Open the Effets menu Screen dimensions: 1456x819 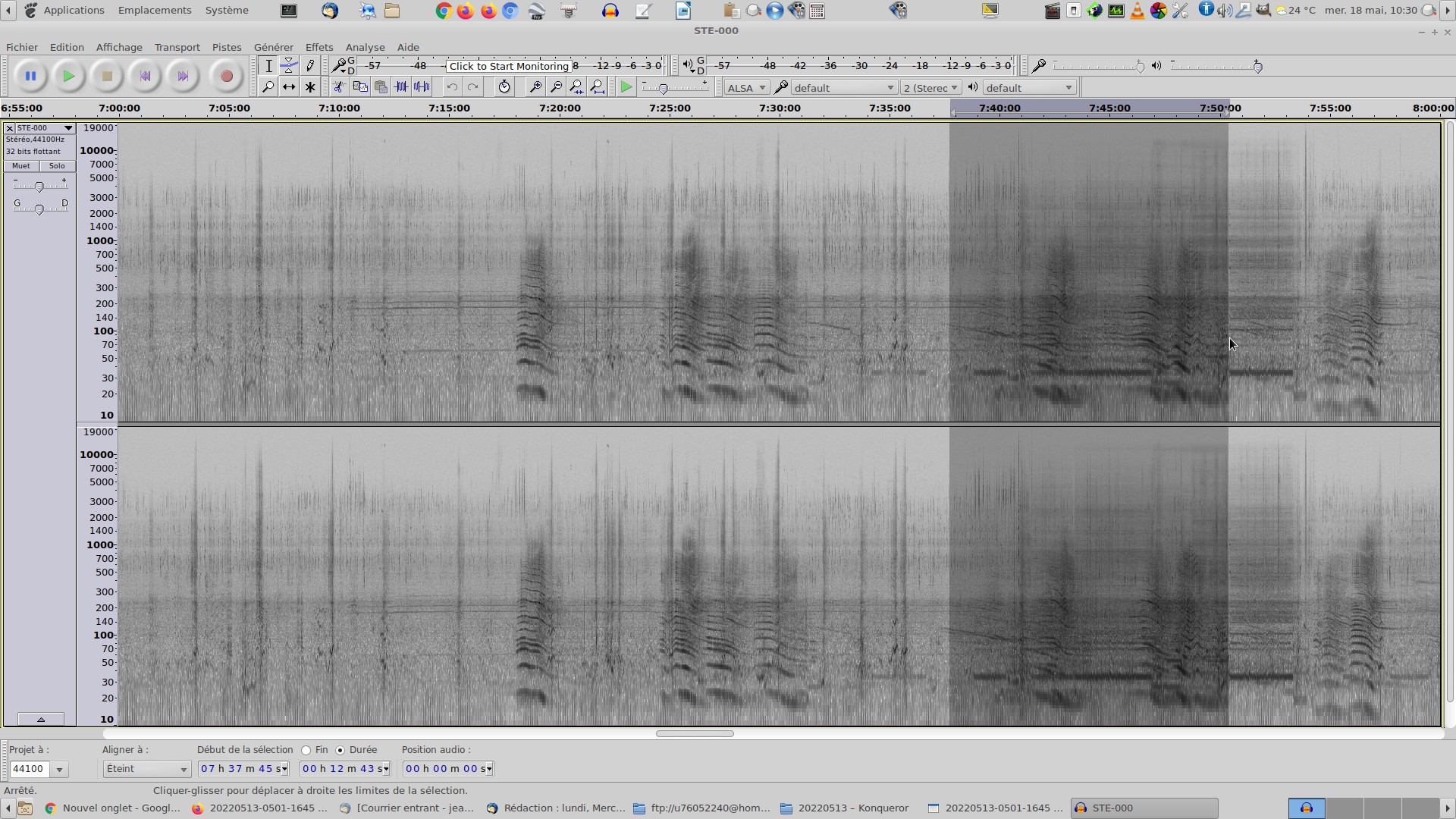coord(318,47)
